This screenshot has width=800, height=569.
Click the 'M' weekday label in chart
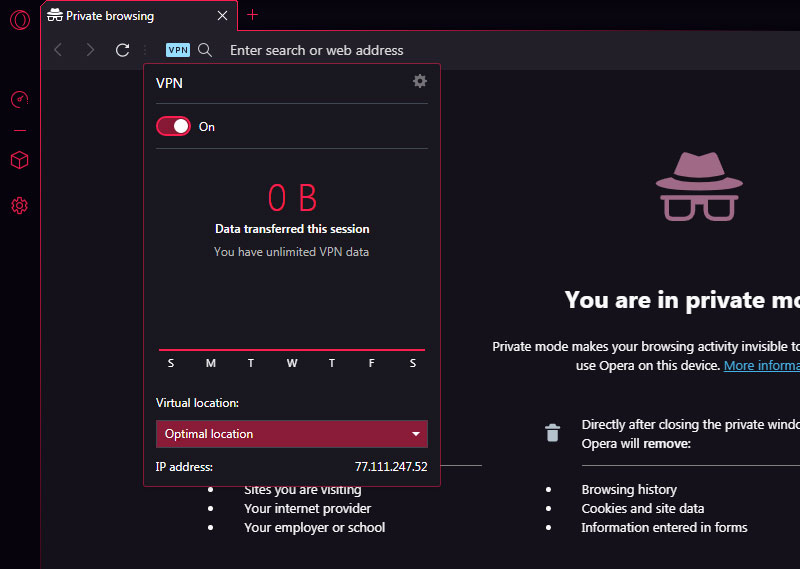click(x=211, y=363)
